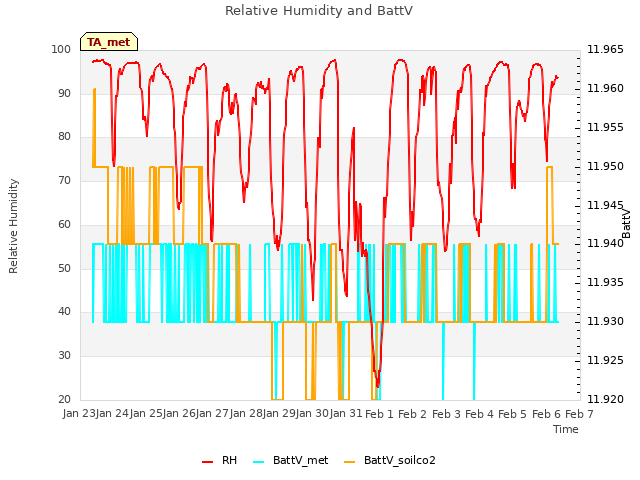Click the 70 value on humidity axis
The image size is (640, 480).
(x=64, y=180)
